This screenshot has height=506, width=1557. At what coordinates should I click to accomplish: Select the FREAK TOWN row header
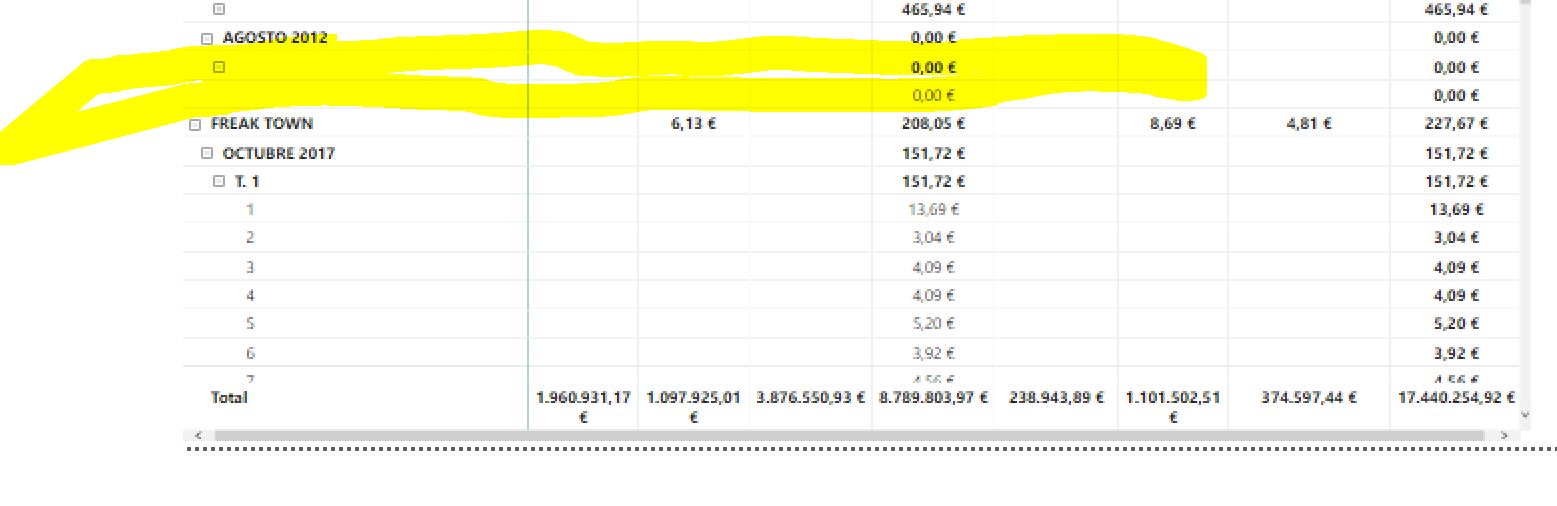click(262, 124)
